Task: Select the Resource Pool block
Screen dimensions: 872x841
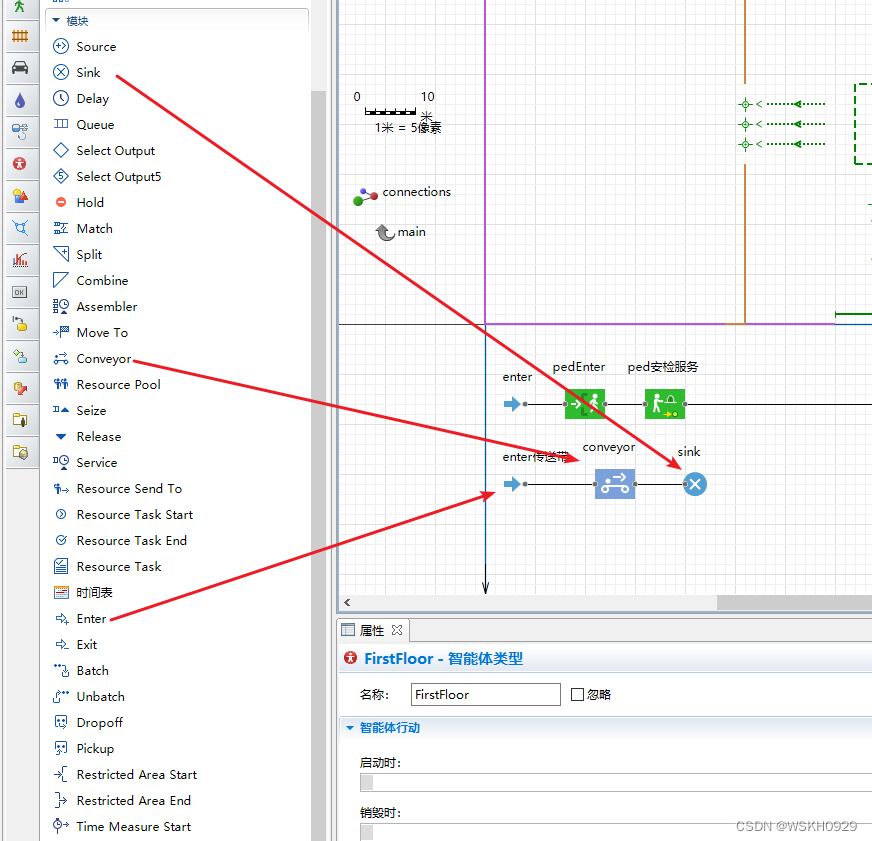Action: tap(107, 384)
